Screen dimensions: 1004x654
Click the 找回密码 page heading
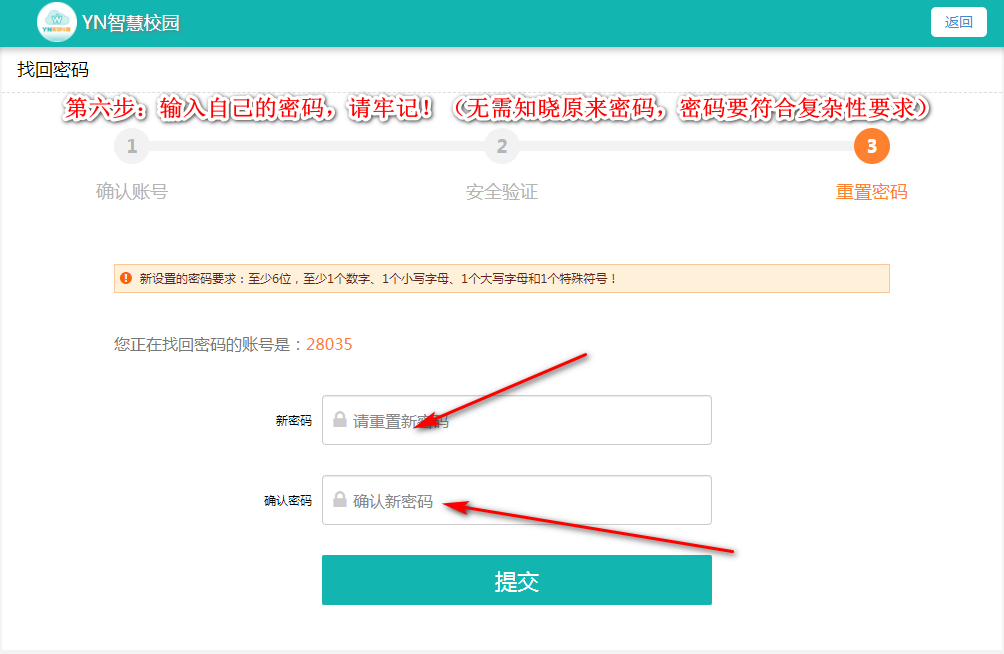(53, 70)
